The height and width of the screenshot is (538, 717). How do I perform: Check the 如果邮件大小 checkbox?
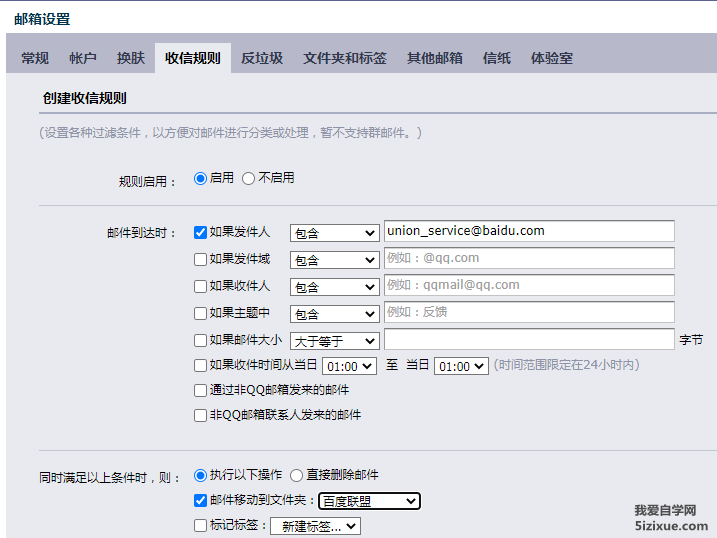[x=200, y=340]
